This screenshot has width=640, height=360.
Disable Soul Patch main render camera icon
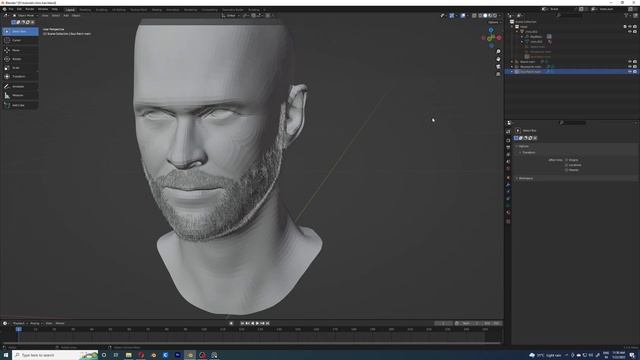click(635, 72)
